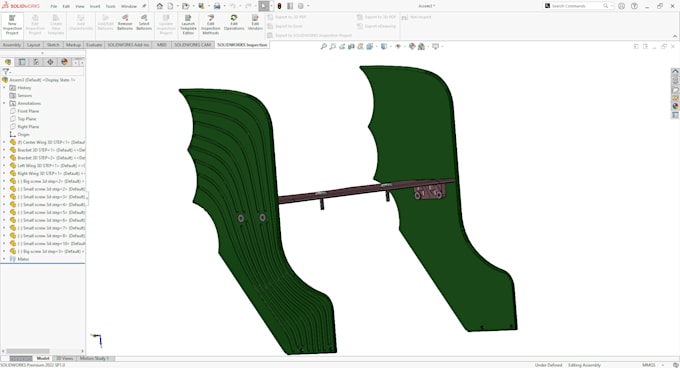Switch to the MBD ribbon tab
The image size is (680, 368).
tap(161, 45)
